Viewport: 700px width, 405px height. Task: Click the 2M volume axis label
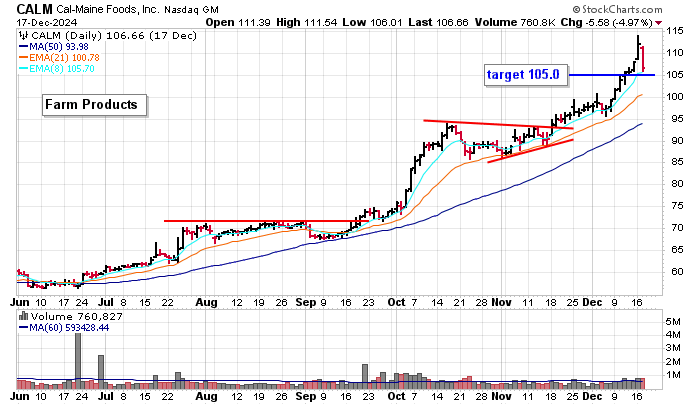click(x=673, y=361)
